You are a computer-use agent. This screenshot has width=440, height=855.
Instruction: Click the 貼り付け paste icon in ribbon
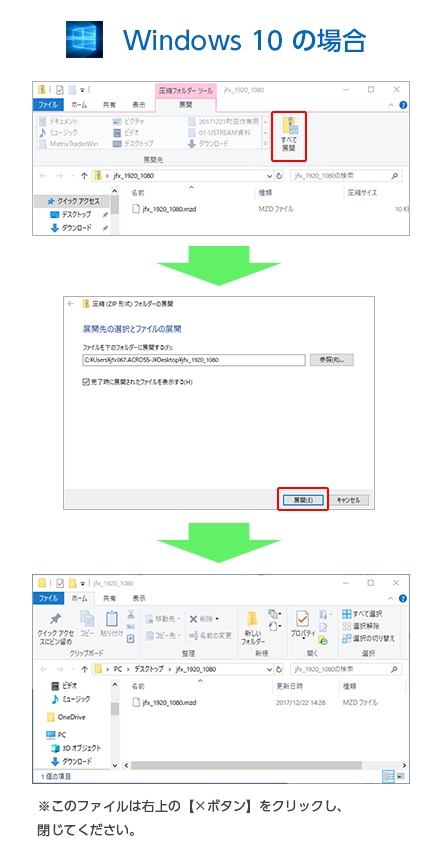click(x=111, y=624)
